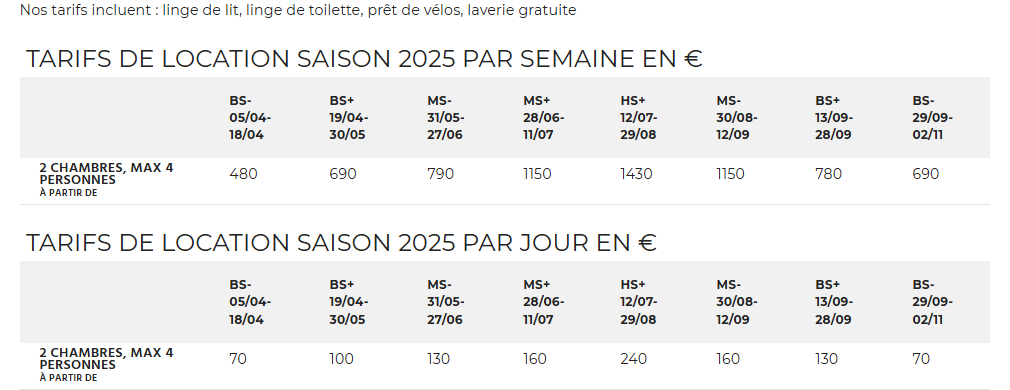Click weekly HS+ 12/07-29/08 column header

coord(639,118)
